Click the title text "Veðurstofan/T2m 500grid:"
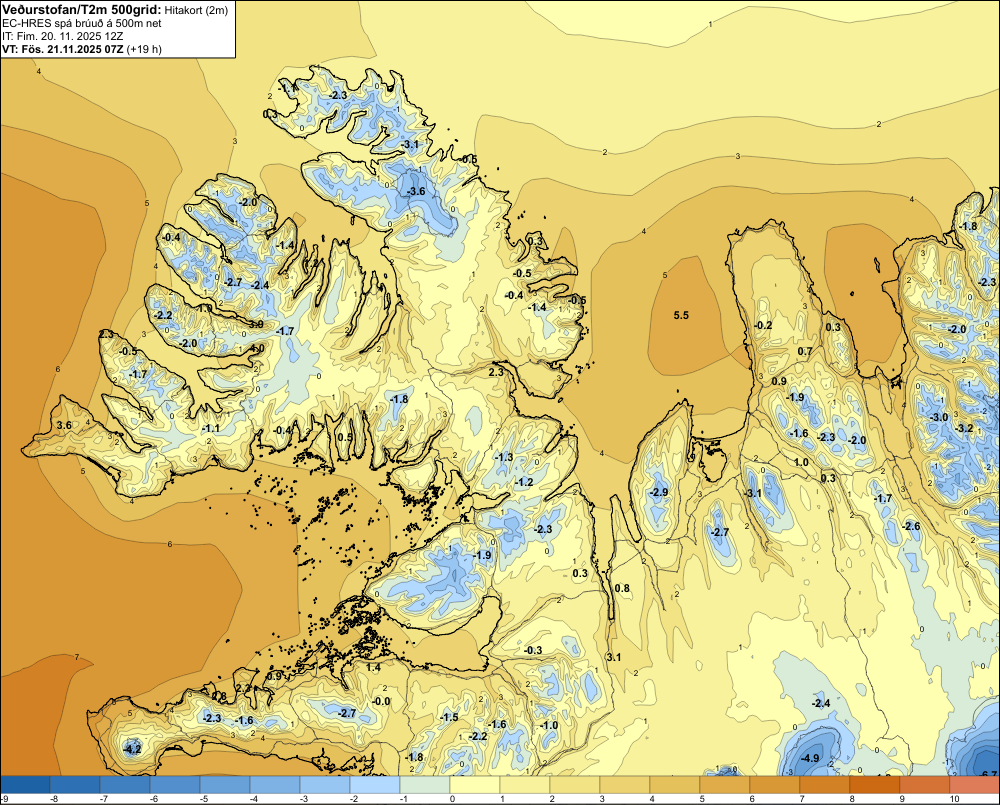1000x805 pixels. click(x=82, y=9)
